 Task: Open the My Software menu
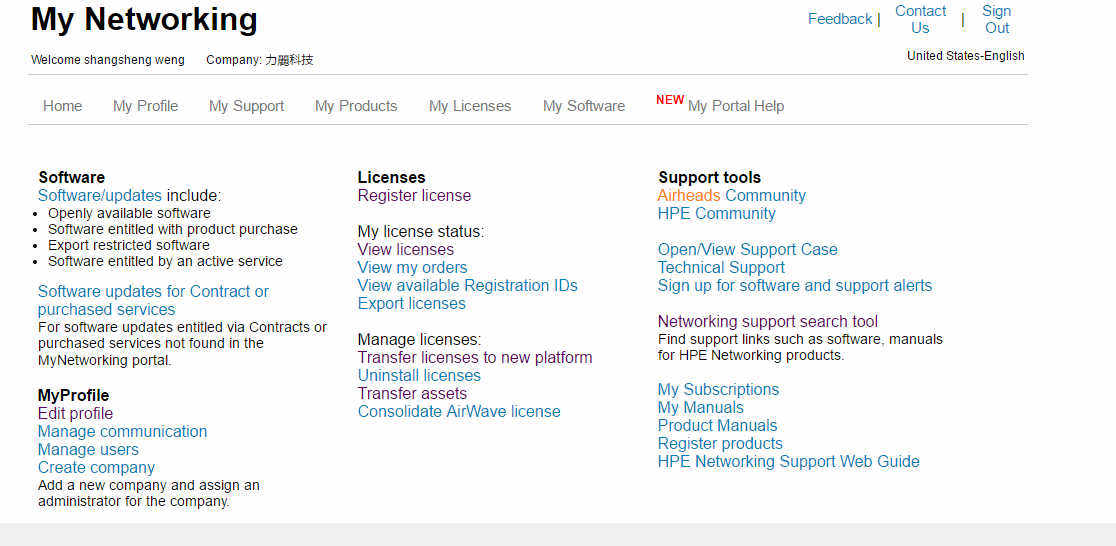tap(584, 106)
